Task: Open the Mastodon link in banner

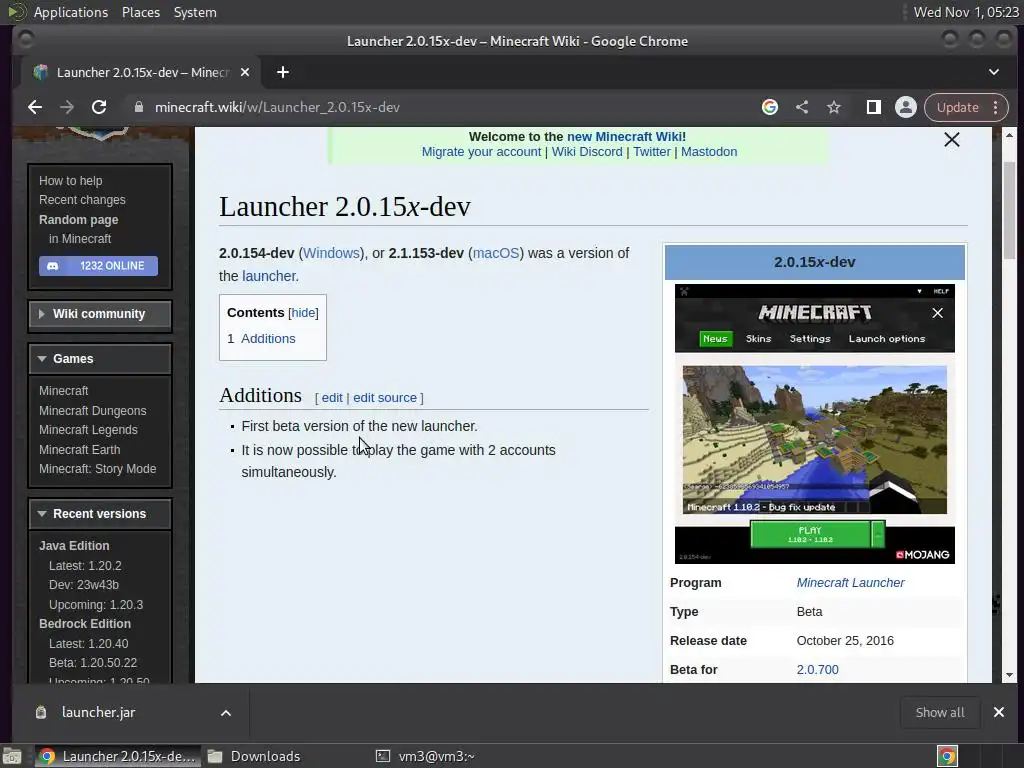Action: (x=709, y=152)
